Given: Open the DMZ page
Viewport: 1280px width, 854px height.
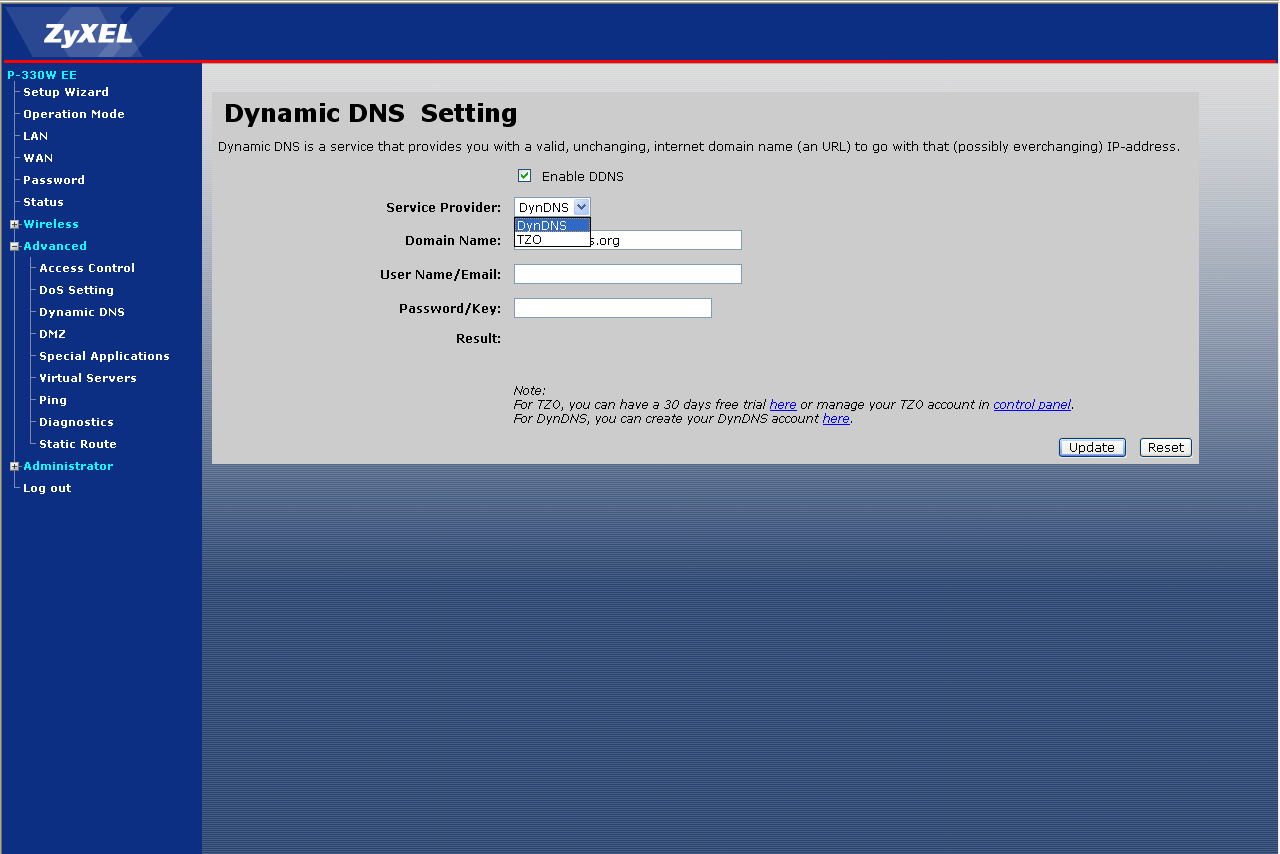Looking at the screenshot, I should (x=52, y=334).
